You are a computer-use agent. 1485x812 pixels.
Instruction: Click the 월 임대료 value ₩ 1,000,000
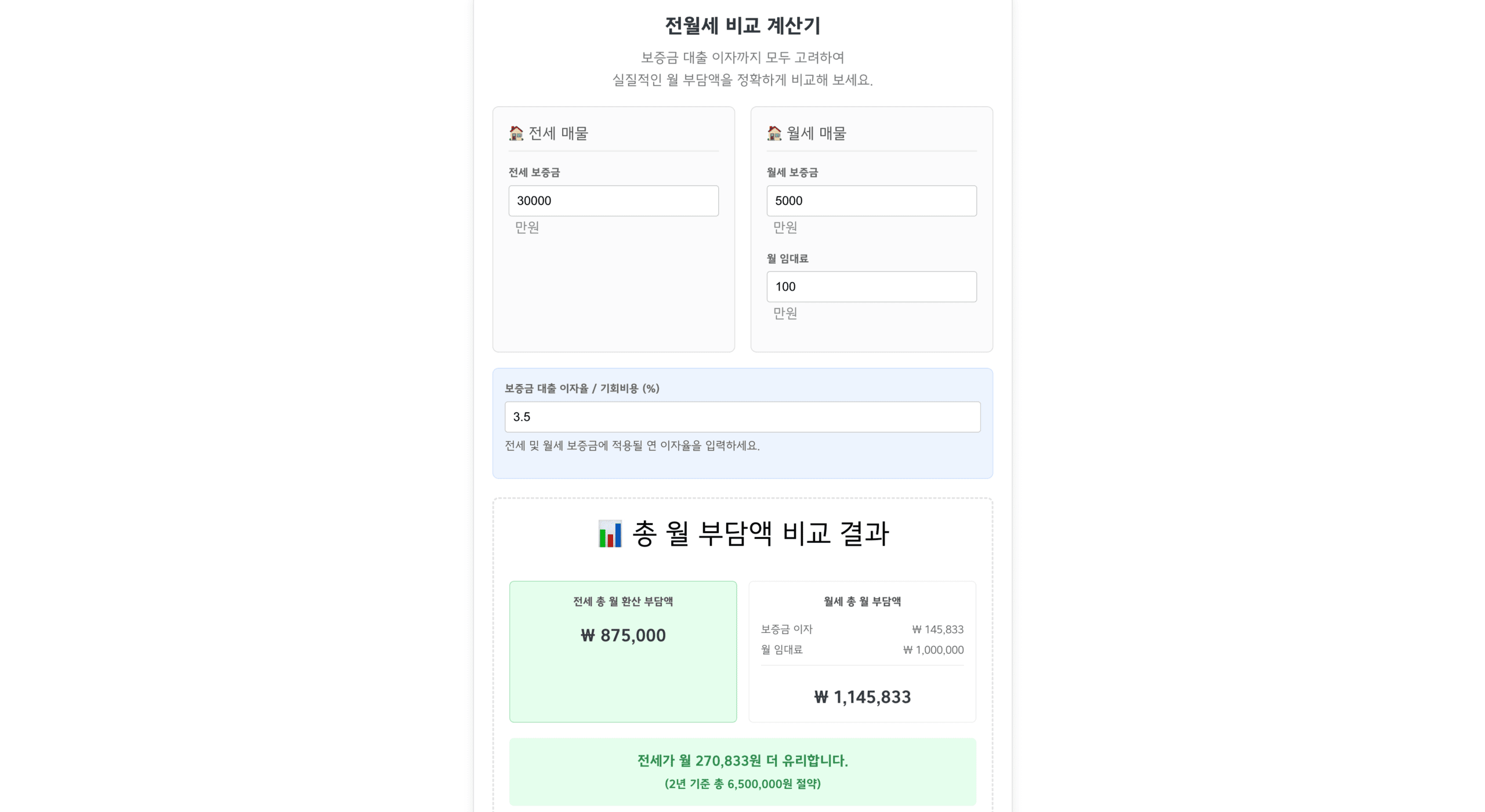tap(932, 650)
